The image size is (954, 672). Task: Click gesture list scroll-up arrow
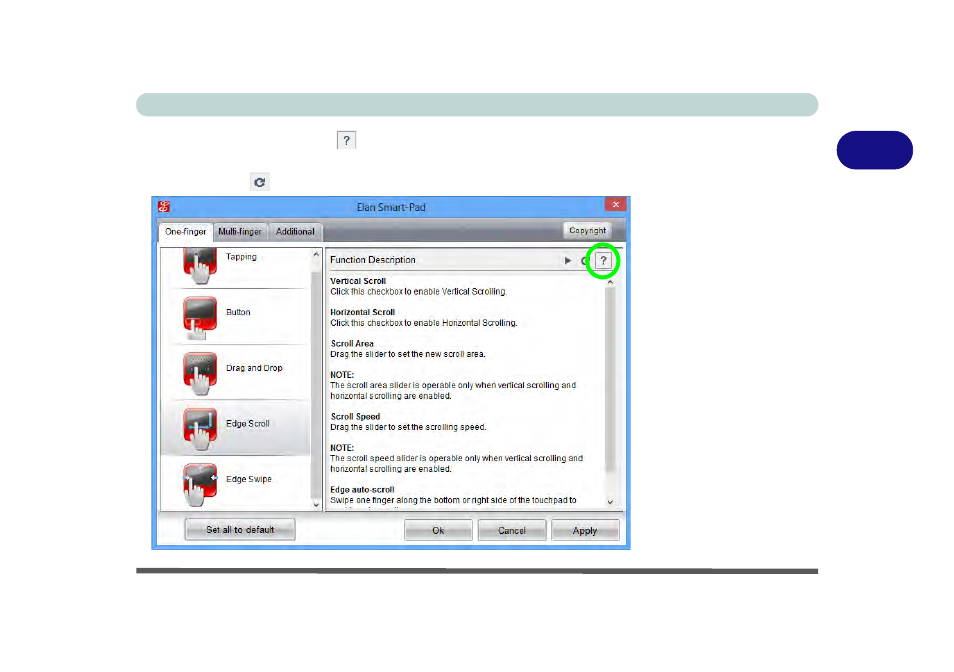point(316,254)
